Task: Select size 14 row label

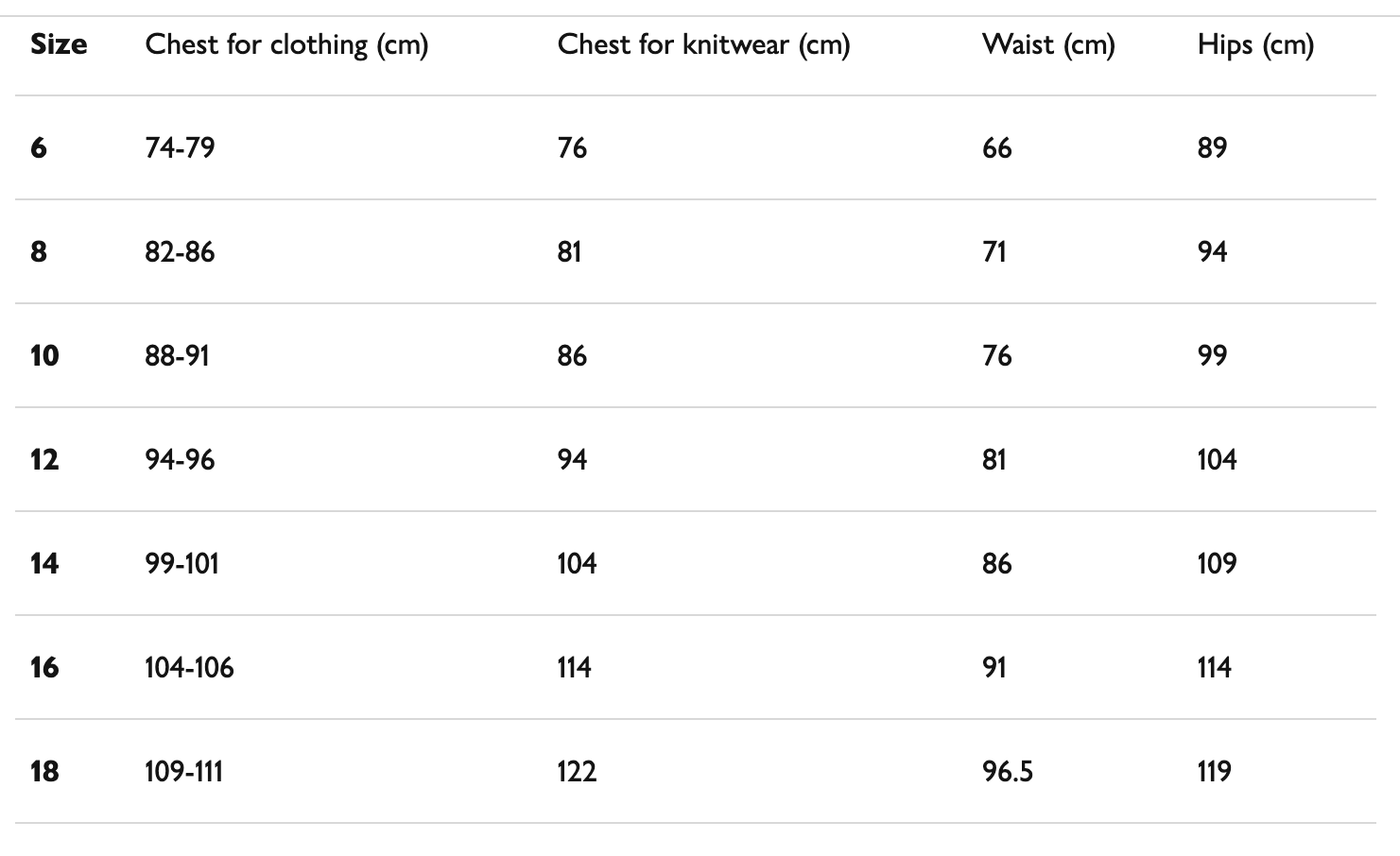Action: pyautogui.click(x=44, y=563)
